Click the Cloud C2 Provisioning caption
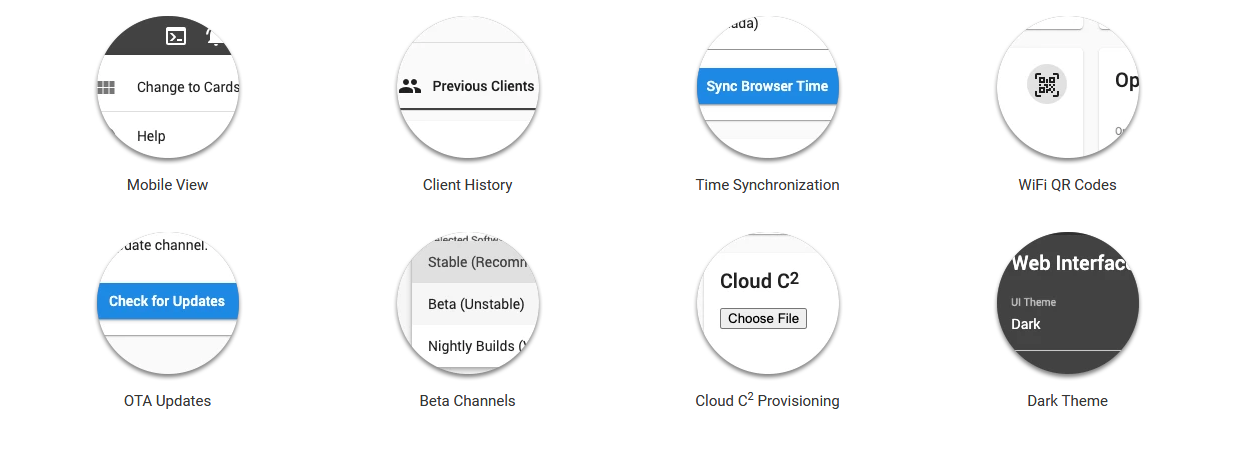Image resolution: width=1246 pixels, height=460 pixels. (x=768, y=400)
